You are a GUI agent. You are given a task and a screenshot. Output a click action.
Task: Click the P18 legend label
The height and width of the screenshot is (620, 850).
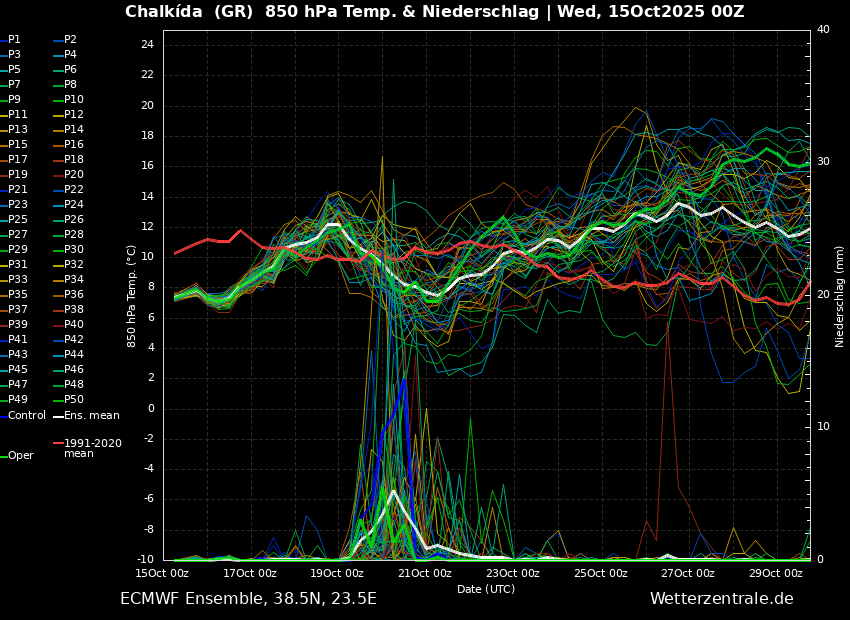click(74, 160)
